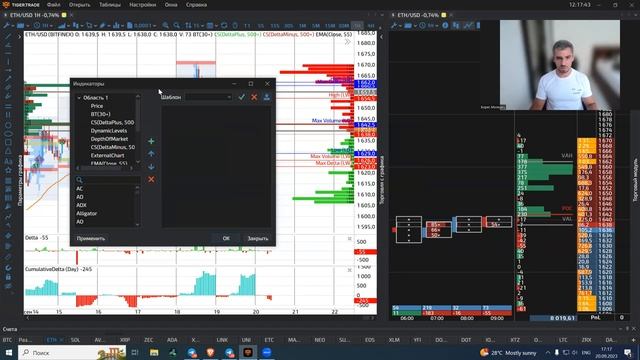
Task: Collapse the Область 1 tree node
Action: pyautogui.click(x=79, y=98)
